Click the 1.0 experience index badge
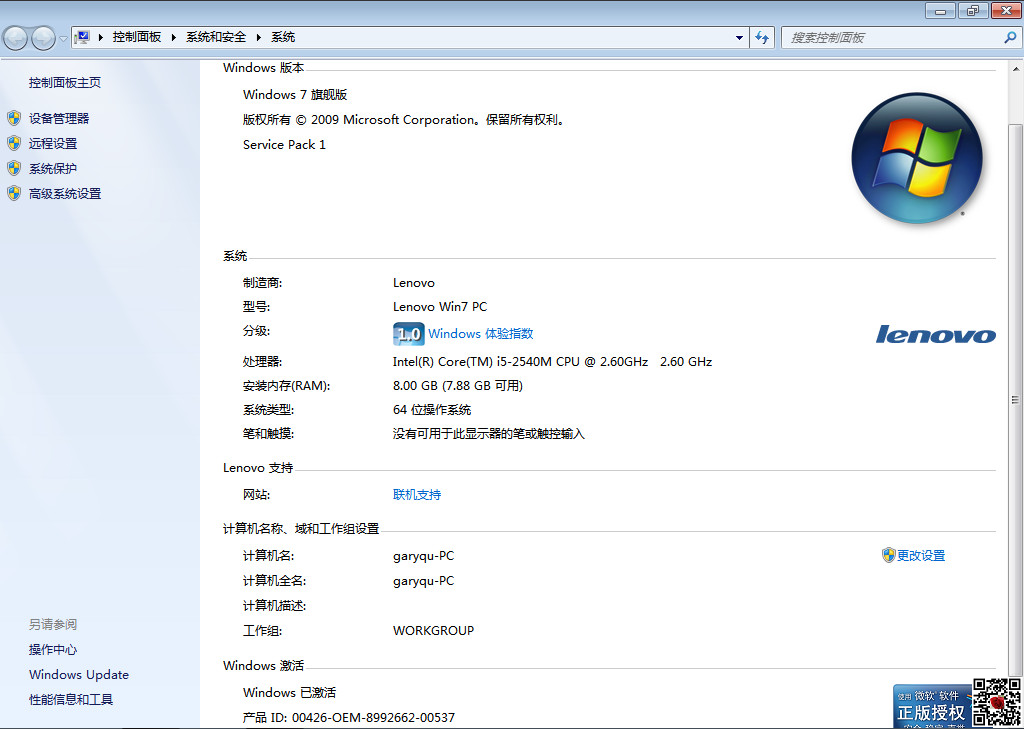 coord(409,334)
